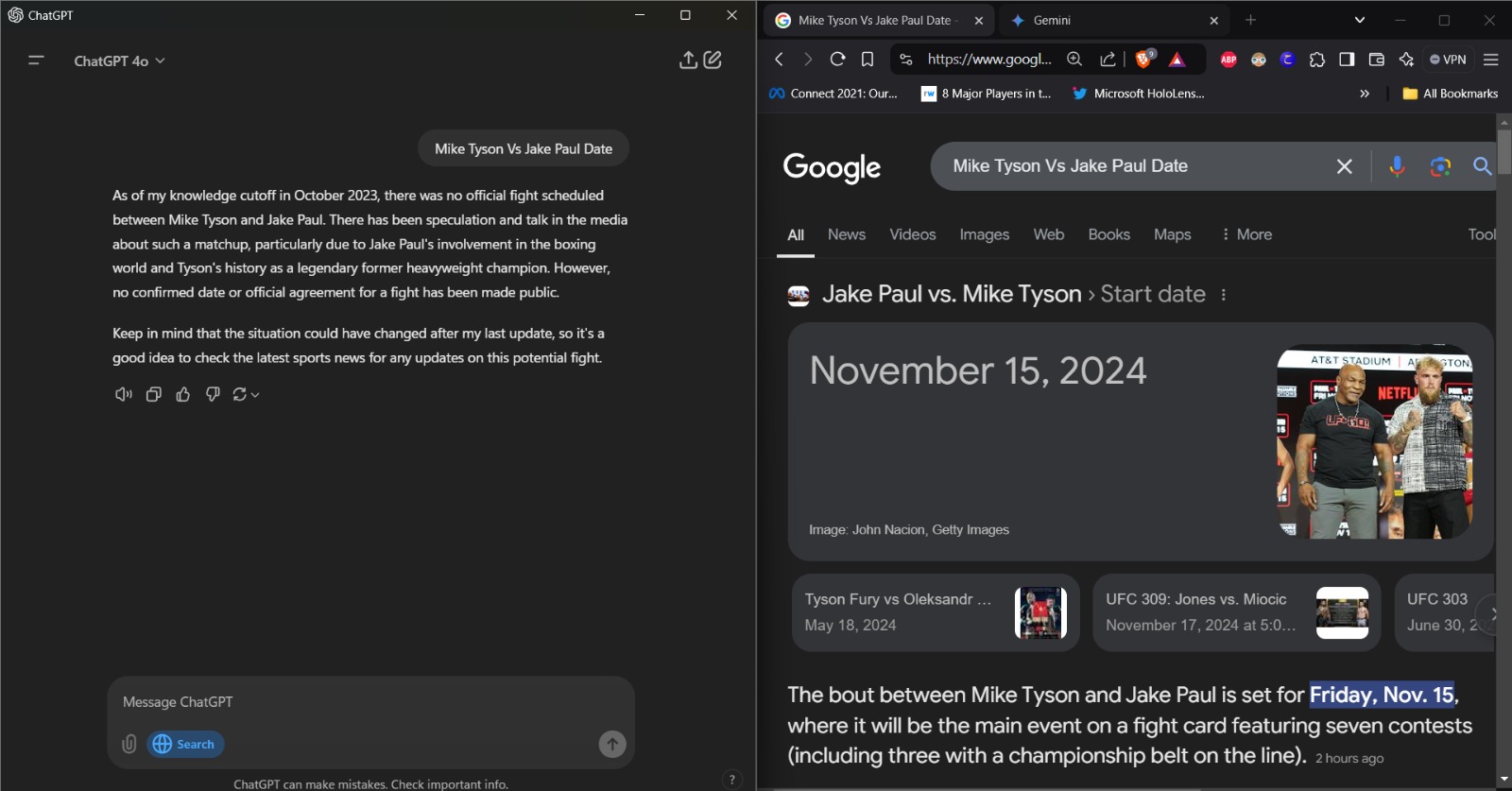This screenshot has height=791, width=1512.
Task: Expand the ChatGPT 4o model dropdown
Action: (119, 60)
